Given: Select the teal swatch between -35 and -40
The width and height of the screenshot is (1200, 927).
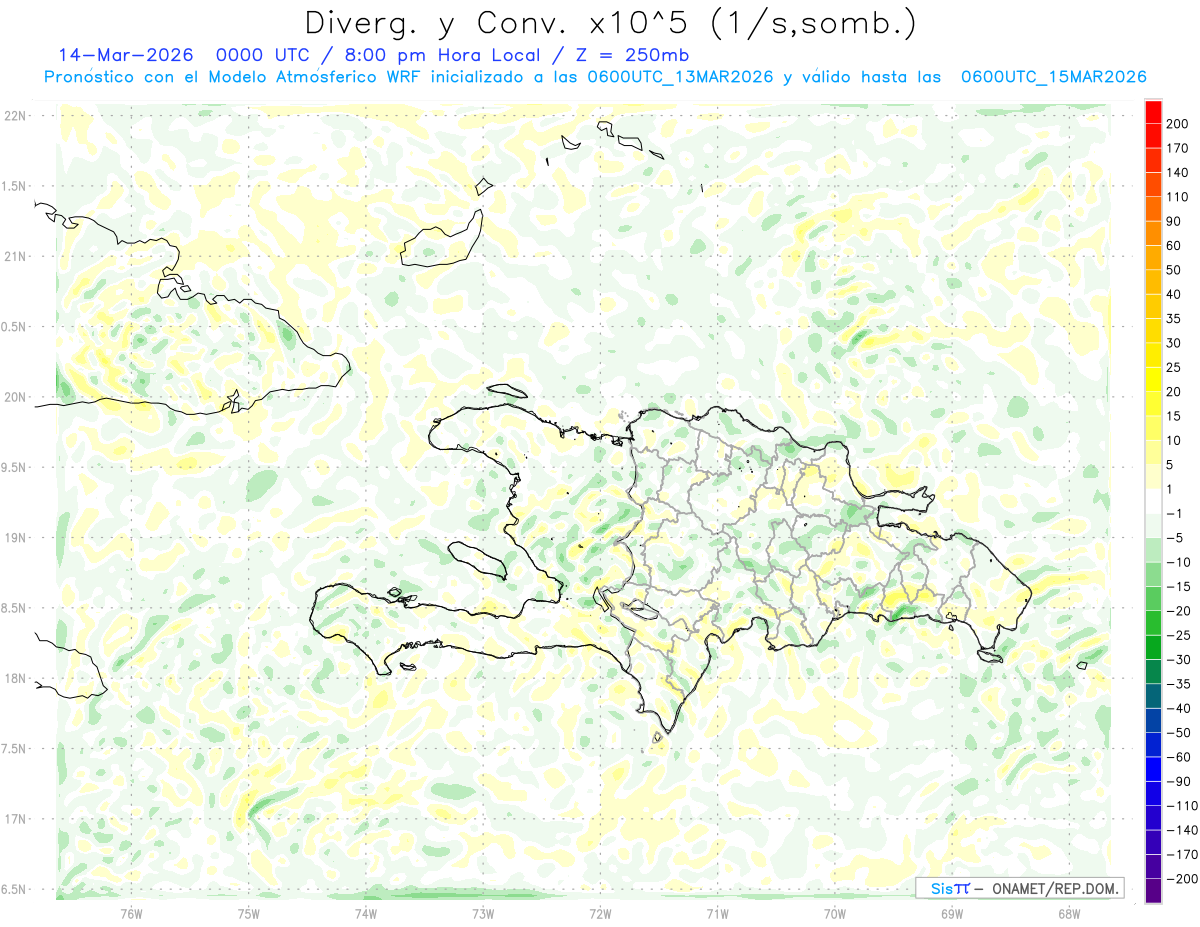Looking at the screenshot, I should [x=1153, y=696].
